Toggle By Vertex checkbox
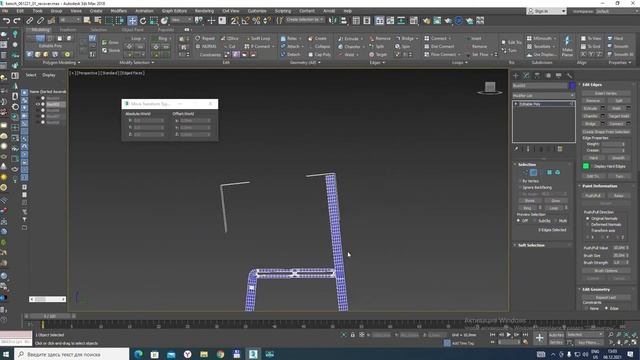Viewport: 640px width, 360px height. pyautogui.click(x=520, y=181)
